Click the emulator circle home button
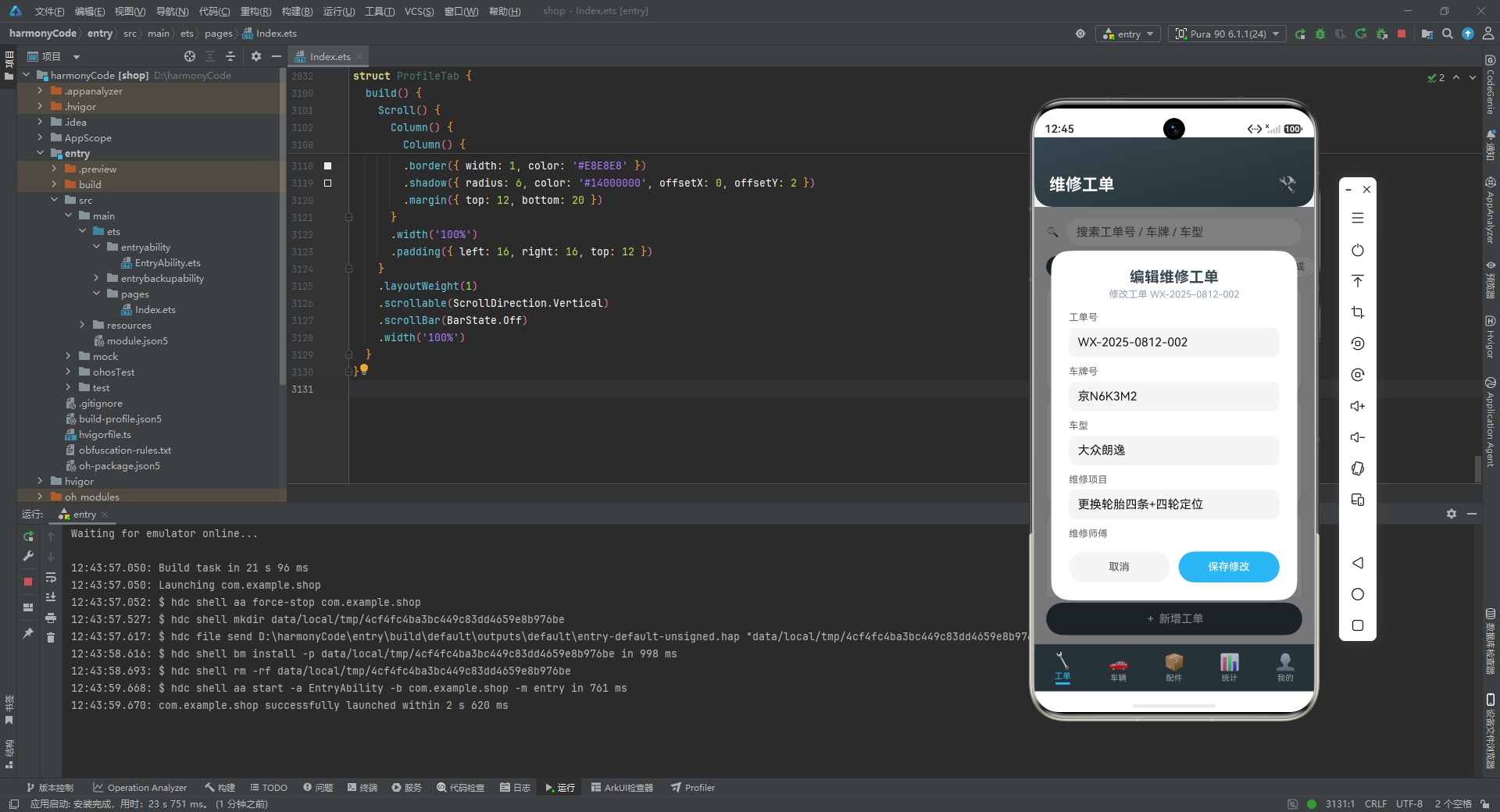The image size is (1500, 812). coord(1358,594)
